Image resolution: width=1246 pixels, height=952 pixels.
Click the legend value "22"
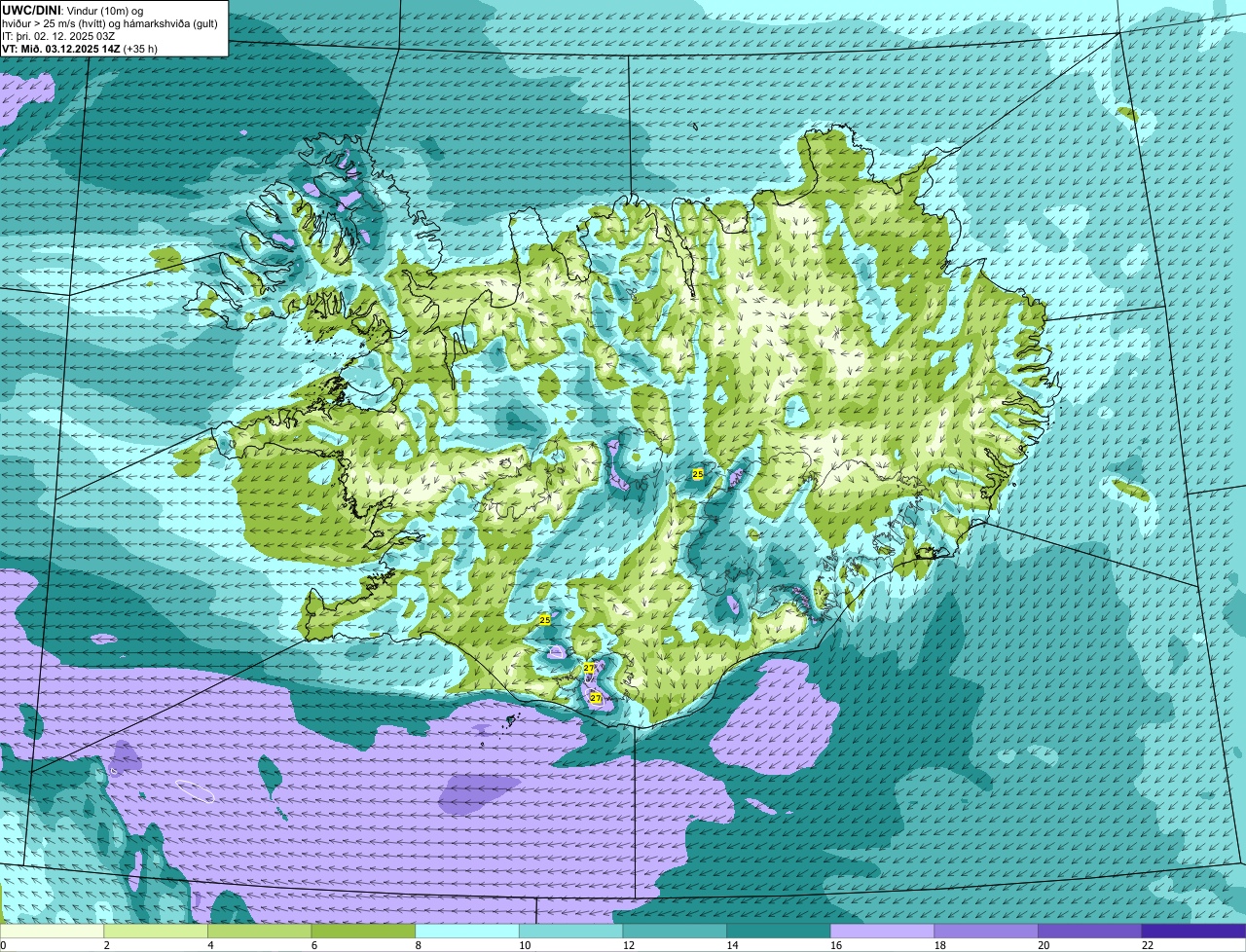(x=1148, y=945)
